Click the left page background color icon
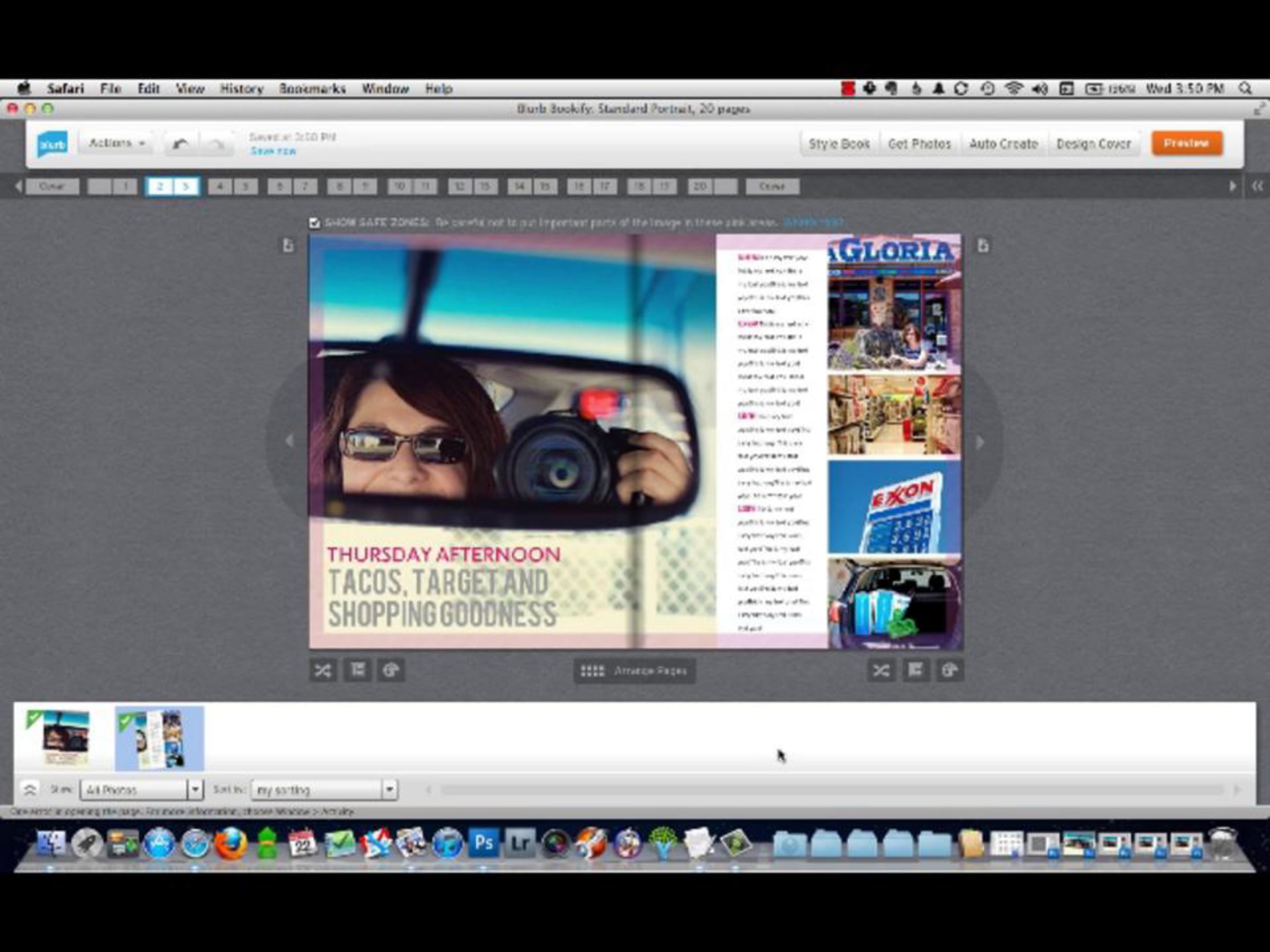Viewport: 1270px width, 952px height. pyautogui.click(x=391, y=670)
